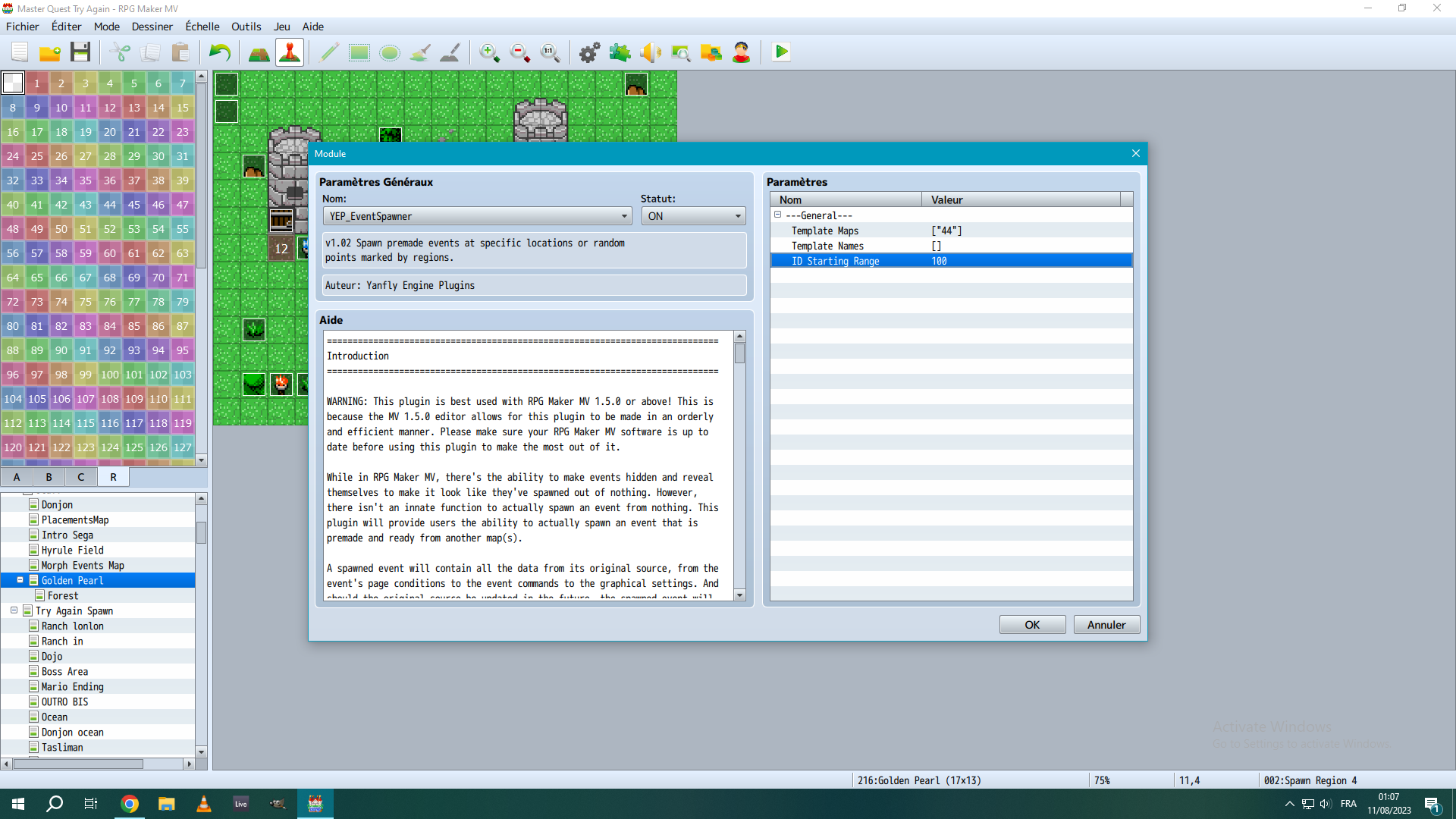The image size is (1456, 819).
Task: Open the Statut dropdown showing ON
Action: point(694,216)
